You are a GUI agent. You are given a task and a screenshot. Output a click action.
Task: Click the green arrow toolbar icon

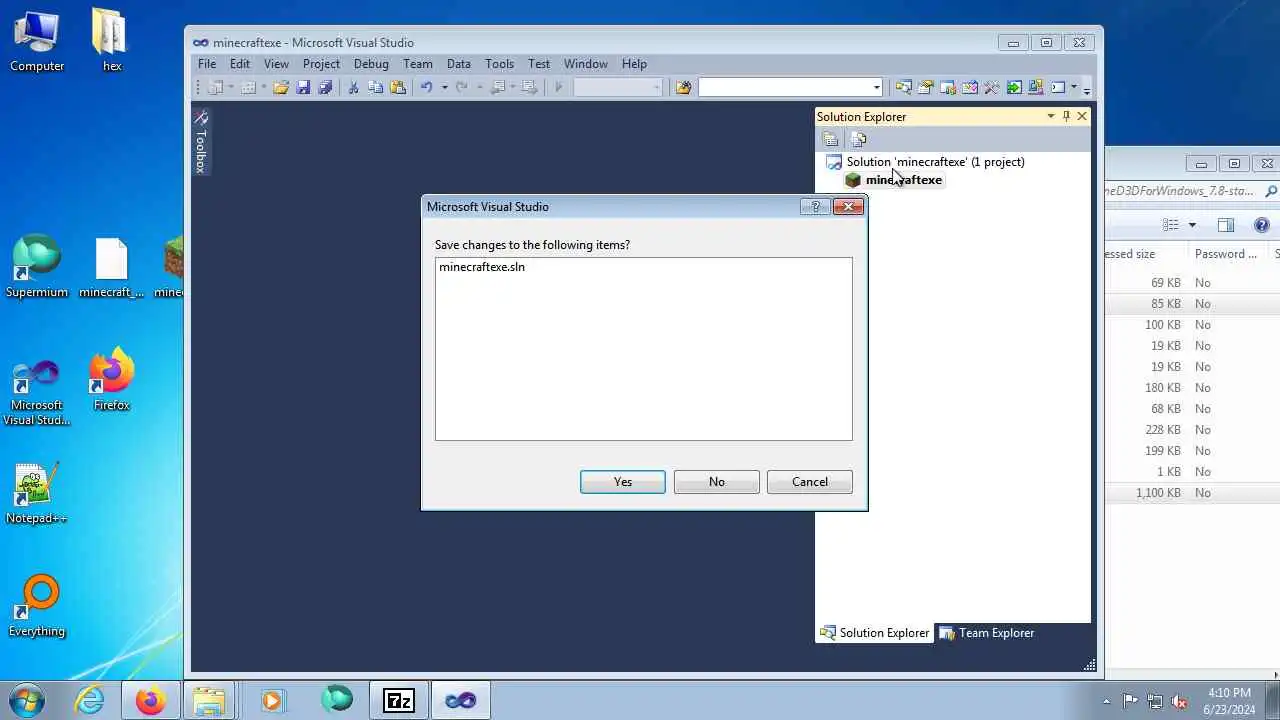1014,88
